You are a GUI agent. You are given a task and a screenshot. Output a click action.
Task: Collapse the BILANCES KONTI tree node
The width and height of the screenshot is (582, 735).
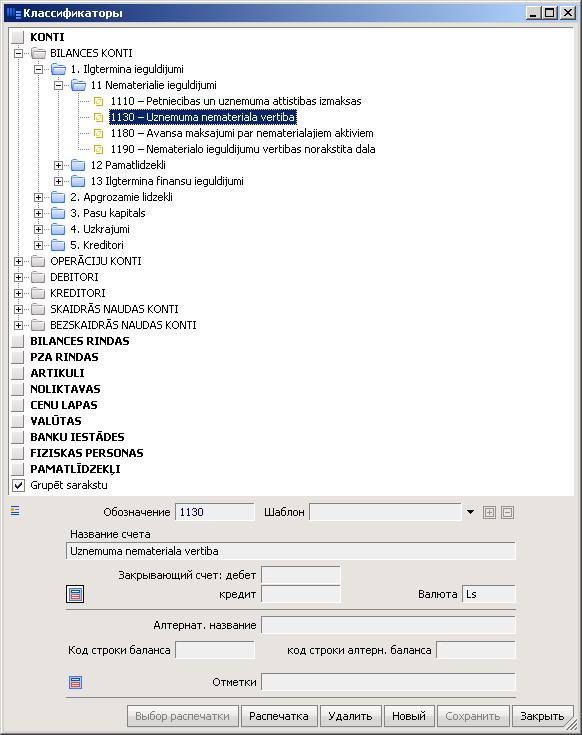tap(18, 53)
